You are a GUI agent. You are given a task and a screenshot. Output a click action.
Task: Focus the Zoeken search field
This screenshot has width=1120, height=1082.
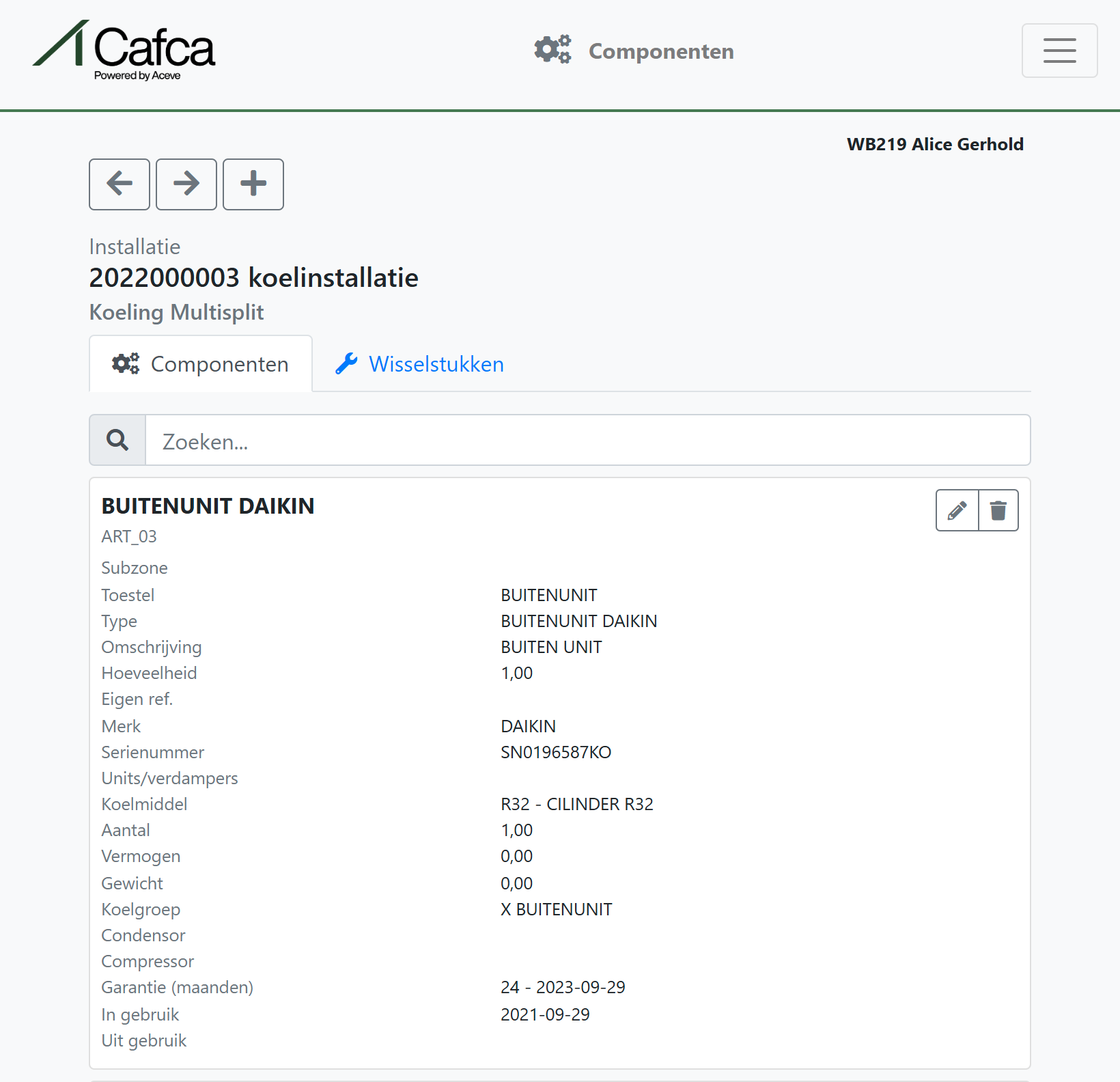click(x=587, y=440)
